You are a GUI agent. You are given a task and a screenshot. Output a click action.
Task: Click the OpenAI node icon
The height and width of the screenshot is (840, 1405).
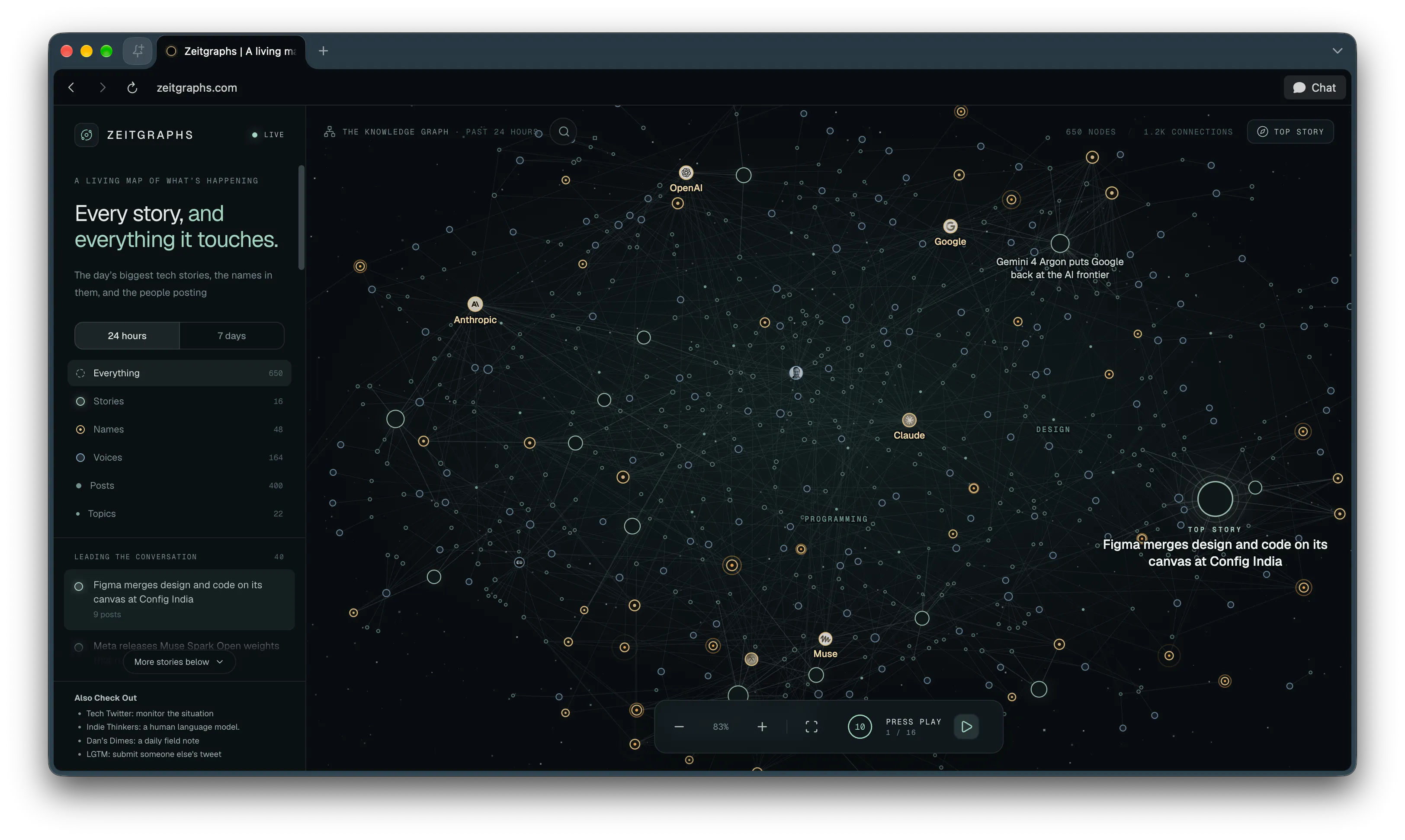point(686,173)
